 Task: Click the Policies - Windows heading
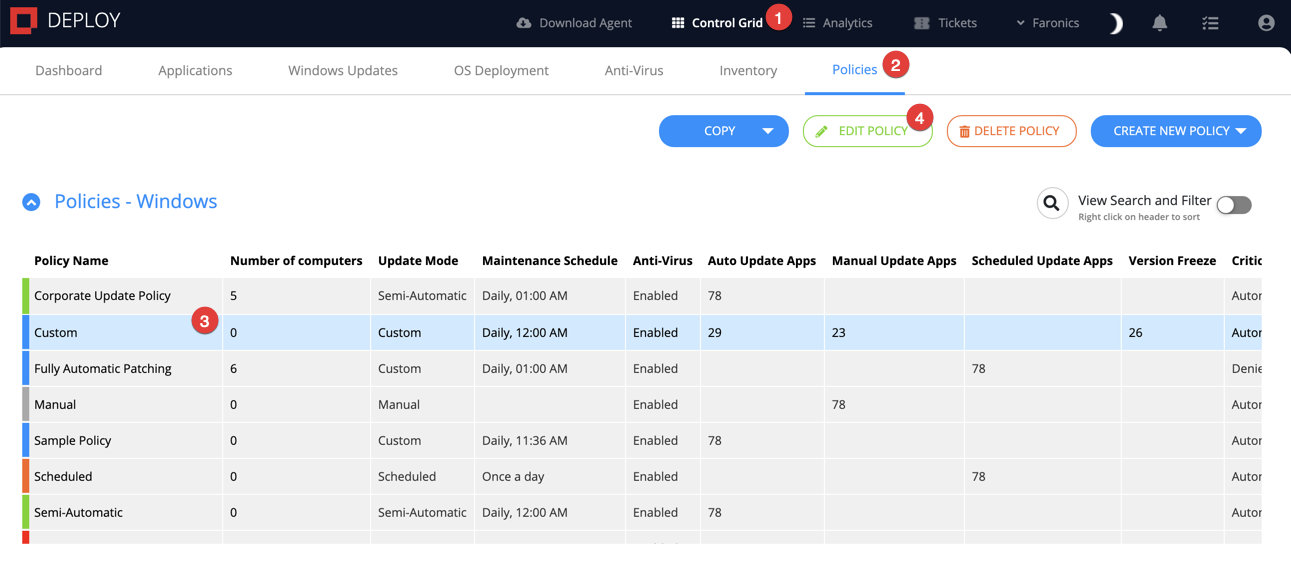pyautogui.click(x=136, y=201)
